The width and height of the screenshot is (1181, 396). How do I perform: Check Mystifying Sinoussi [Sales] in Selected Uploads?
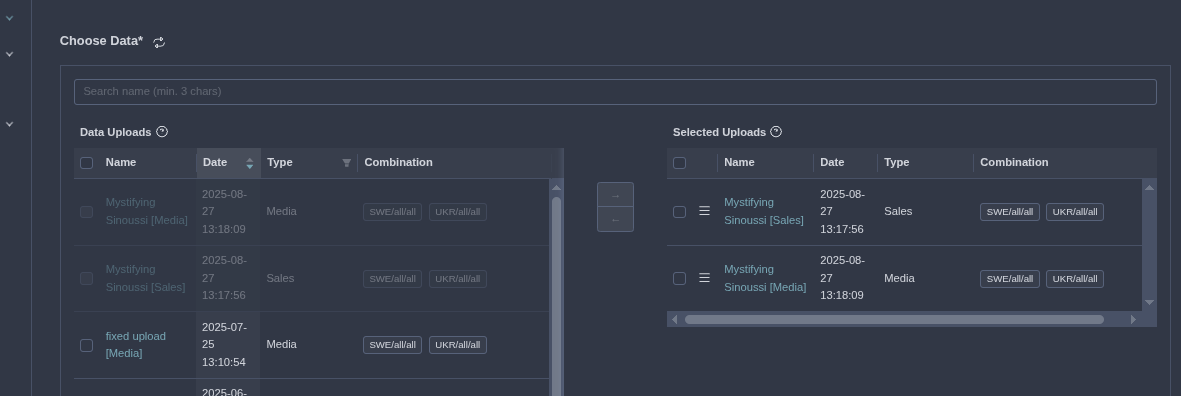(679, 212)
